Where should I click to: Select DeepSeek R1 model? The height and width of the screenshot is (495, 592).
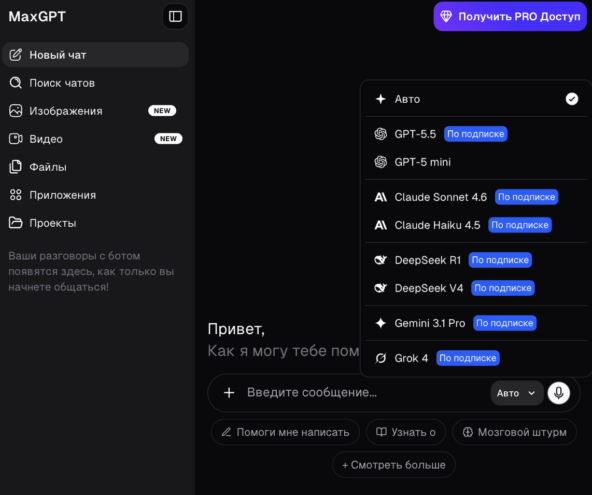(x=476, y=260)
